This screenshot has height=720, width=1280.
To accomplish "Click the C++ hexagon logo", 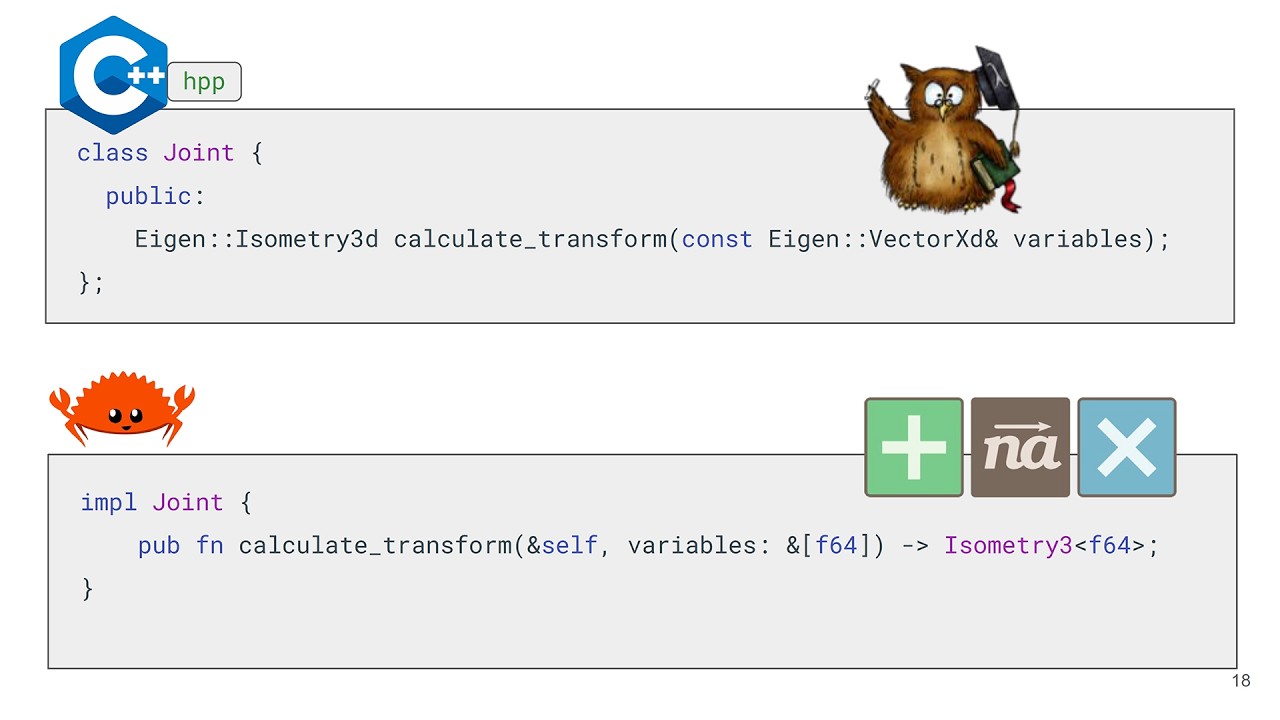I will click(113, 75).
